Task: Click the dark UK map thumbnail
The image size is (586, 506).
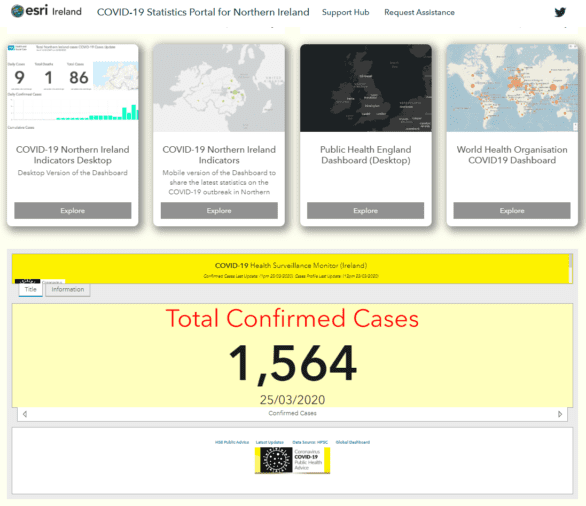Action: coord(366,88)
